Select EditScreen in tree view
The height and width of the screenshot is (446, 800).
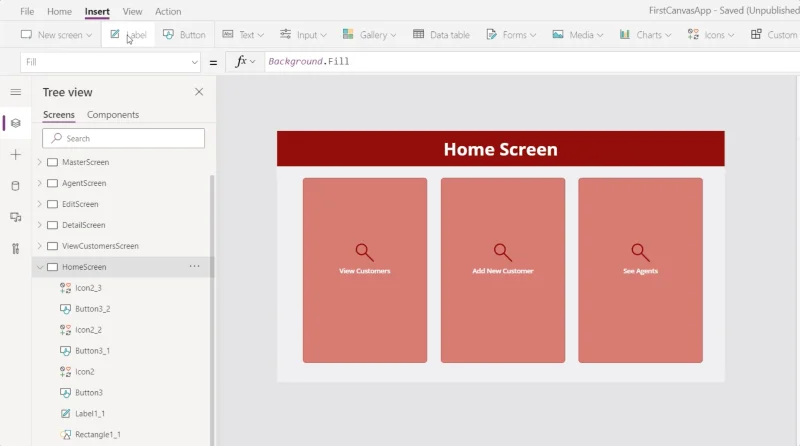(x=80, y=204)
